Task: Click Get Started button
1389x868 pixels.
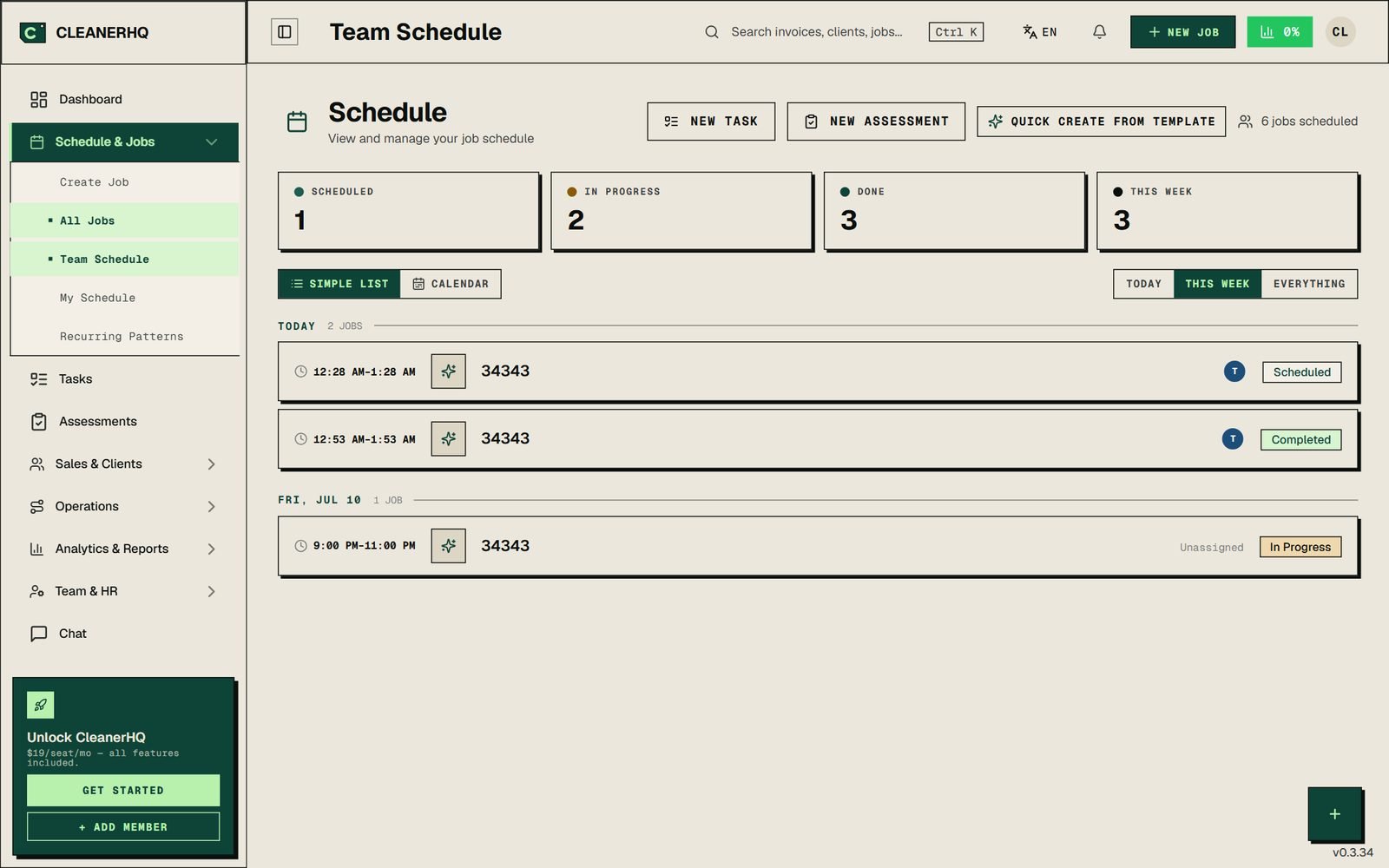Action: [x=123, y=791]
